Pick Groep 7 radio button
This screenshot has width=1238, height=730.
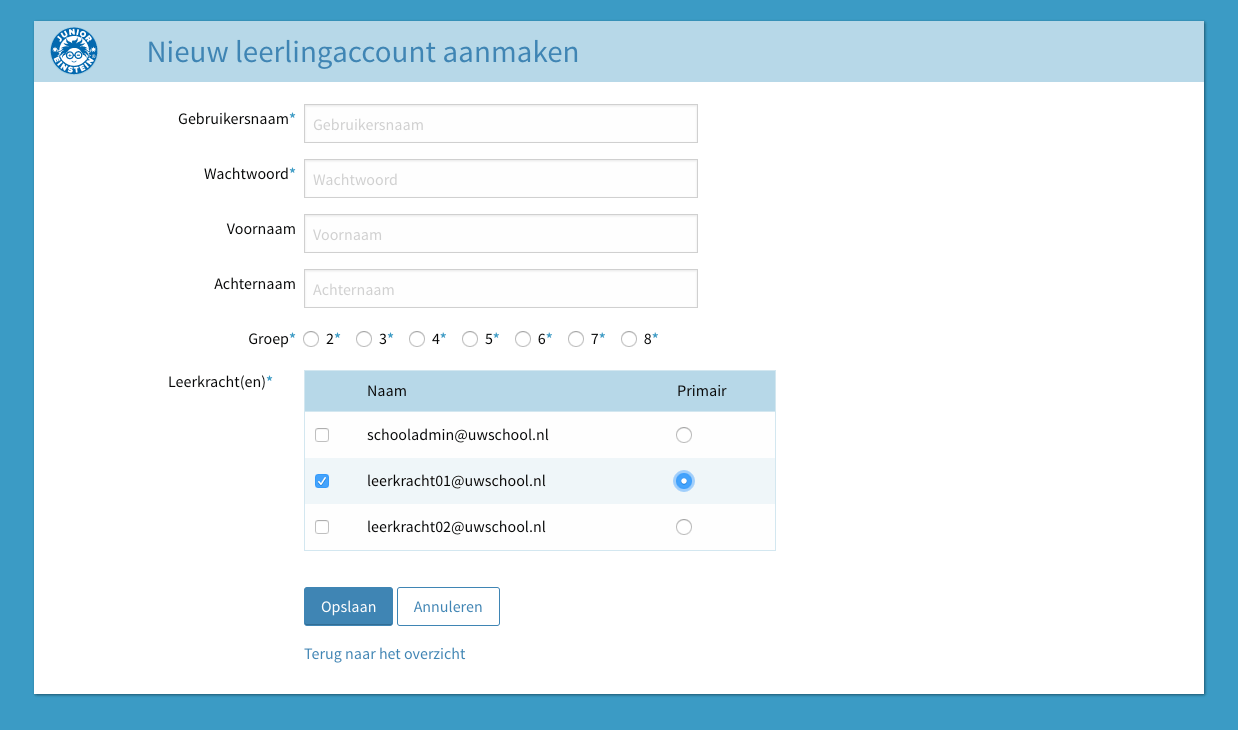pos(576,339)
